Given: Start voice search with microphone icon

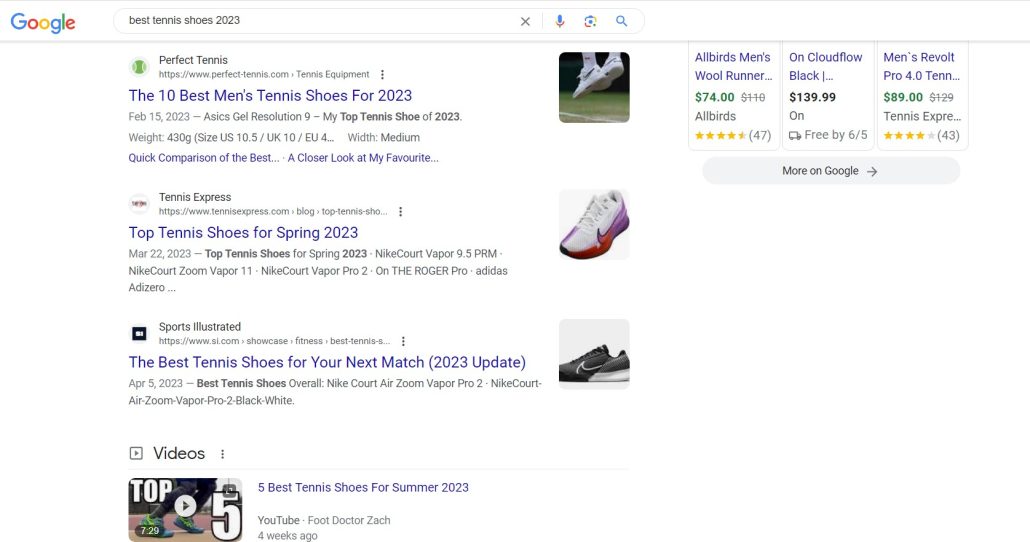Looking at the screenshot, I should point(559,21).
